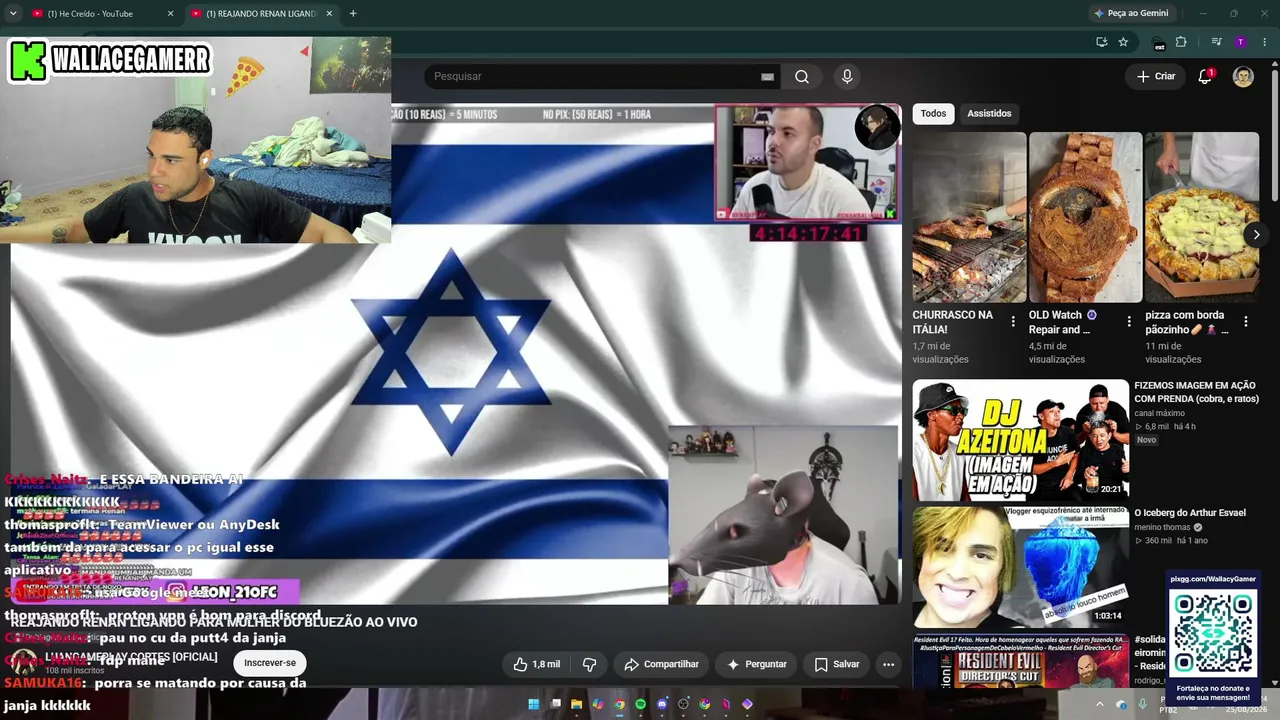
Task: Open the Extensions puzzle icon
Action: pos(1181,42)
